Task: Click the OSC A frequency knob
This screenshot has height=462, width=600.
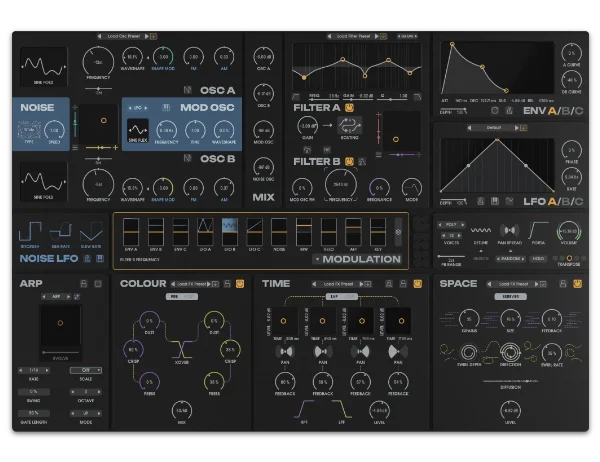Action: 99,57
